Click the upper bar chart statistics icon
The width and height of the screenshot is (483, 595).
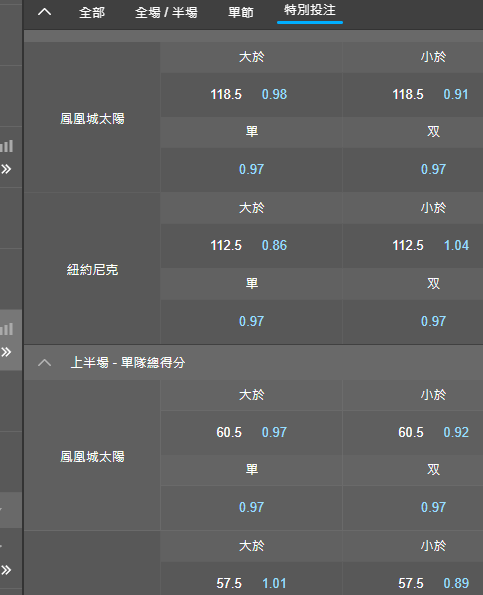[x=6, y=146]
